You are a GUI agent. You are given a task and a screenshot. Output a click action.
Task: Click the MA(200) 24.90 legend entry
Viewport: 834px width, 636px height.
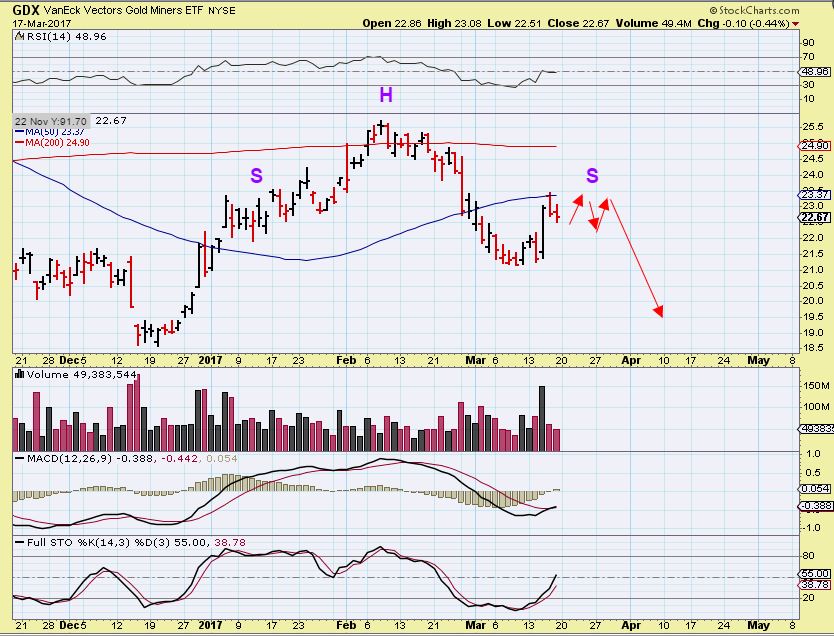point(52,143)
